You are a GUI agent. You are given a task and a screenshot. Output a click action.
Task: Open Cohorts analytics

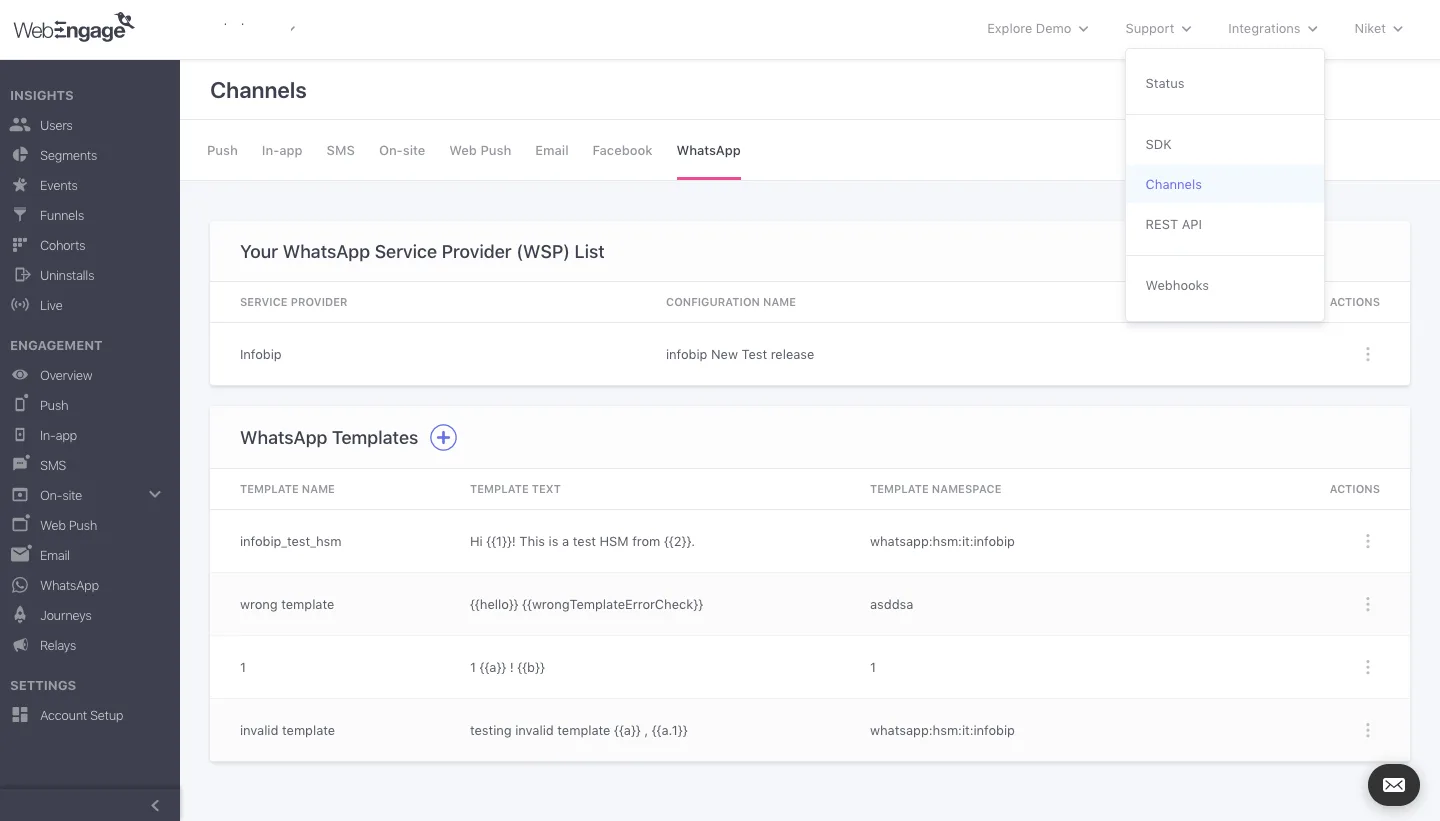click(x=62, y=245)
